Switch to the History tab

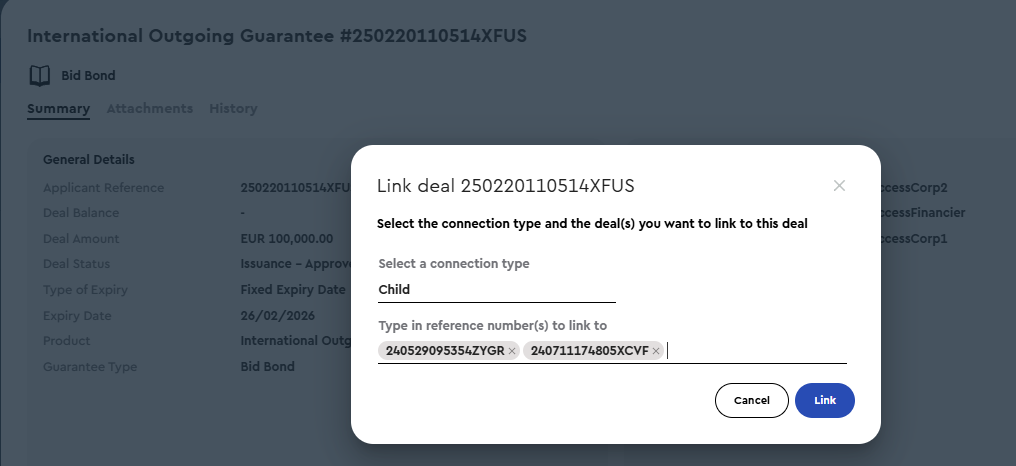(x=233, y=109)
